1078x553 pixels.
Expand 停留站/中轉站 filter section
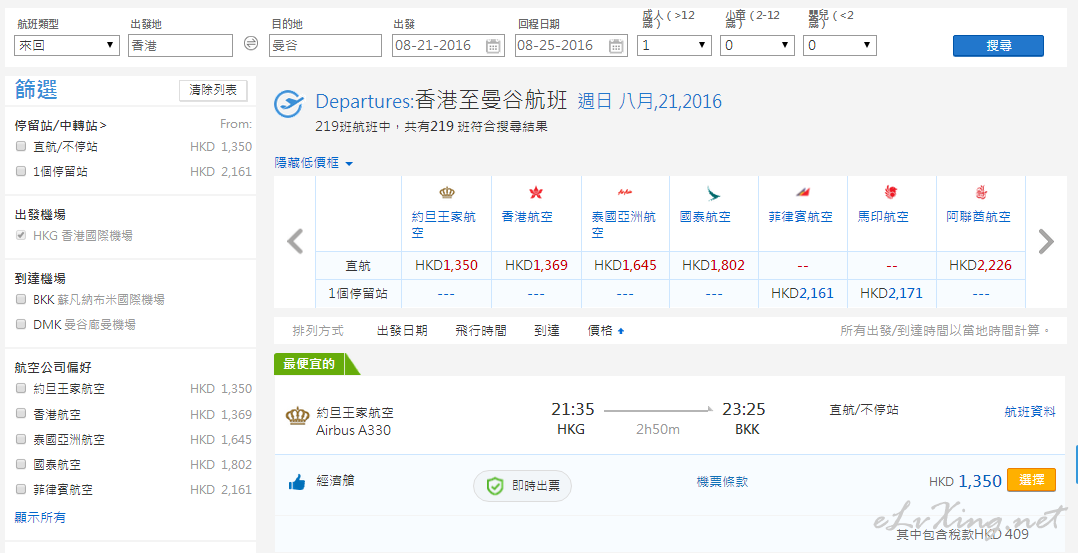[x=60, y=125]
